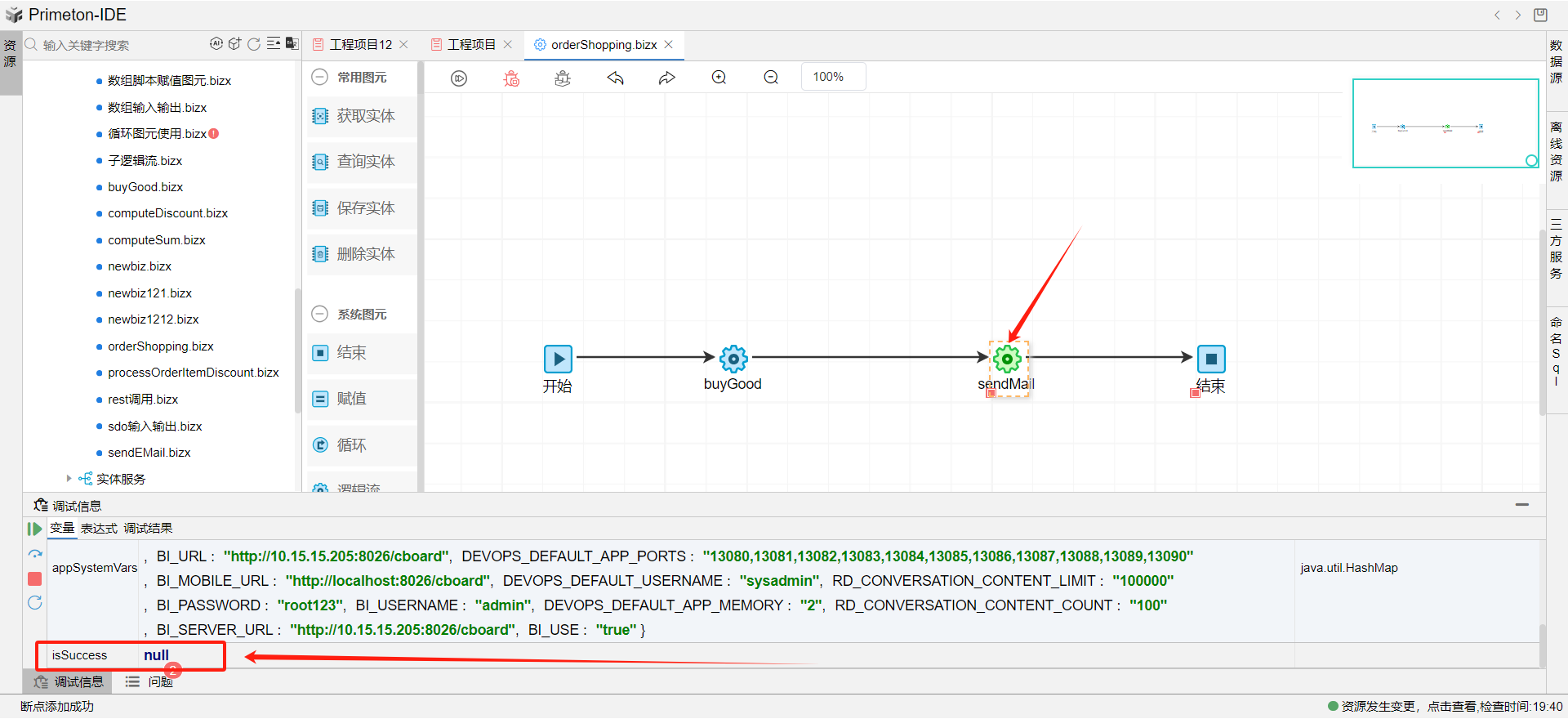The width and height of the screenshot is (1568, 719).
Task: Expand the 实体服务 tree node
Action: pyautogui.click(x=69, y=479)
